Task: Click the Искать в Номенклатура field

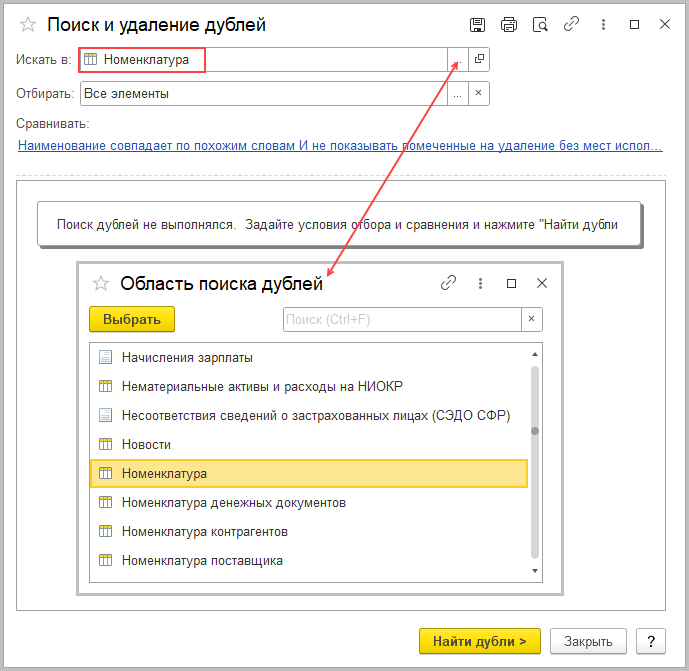Action: [264, 59]
